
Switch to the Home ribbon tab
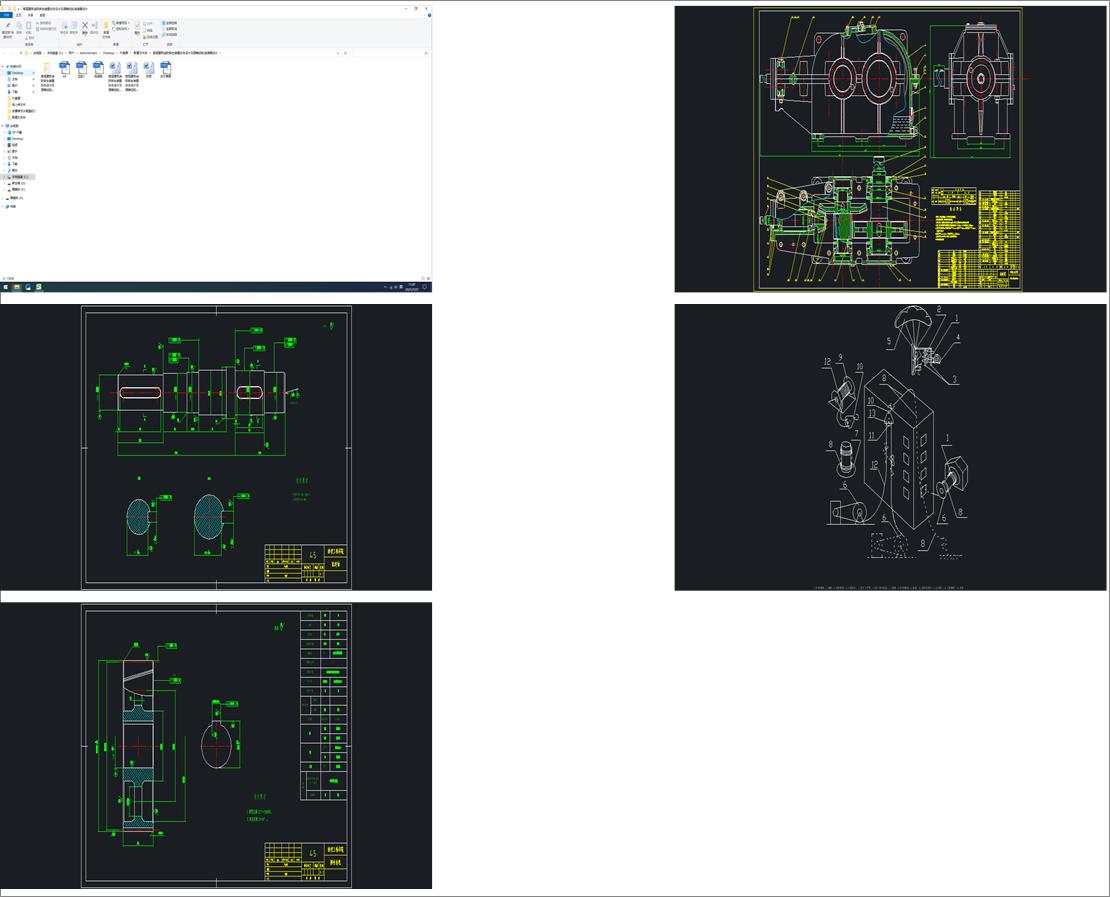click(18, 15)
